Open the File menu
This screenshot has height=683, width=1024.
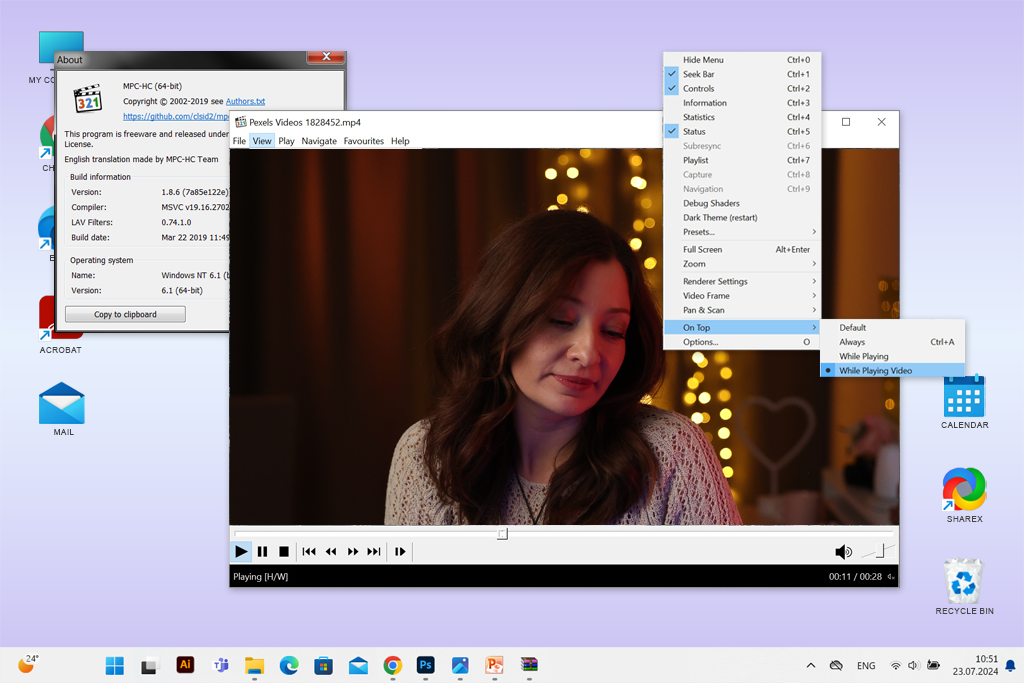tap(239, 140)
